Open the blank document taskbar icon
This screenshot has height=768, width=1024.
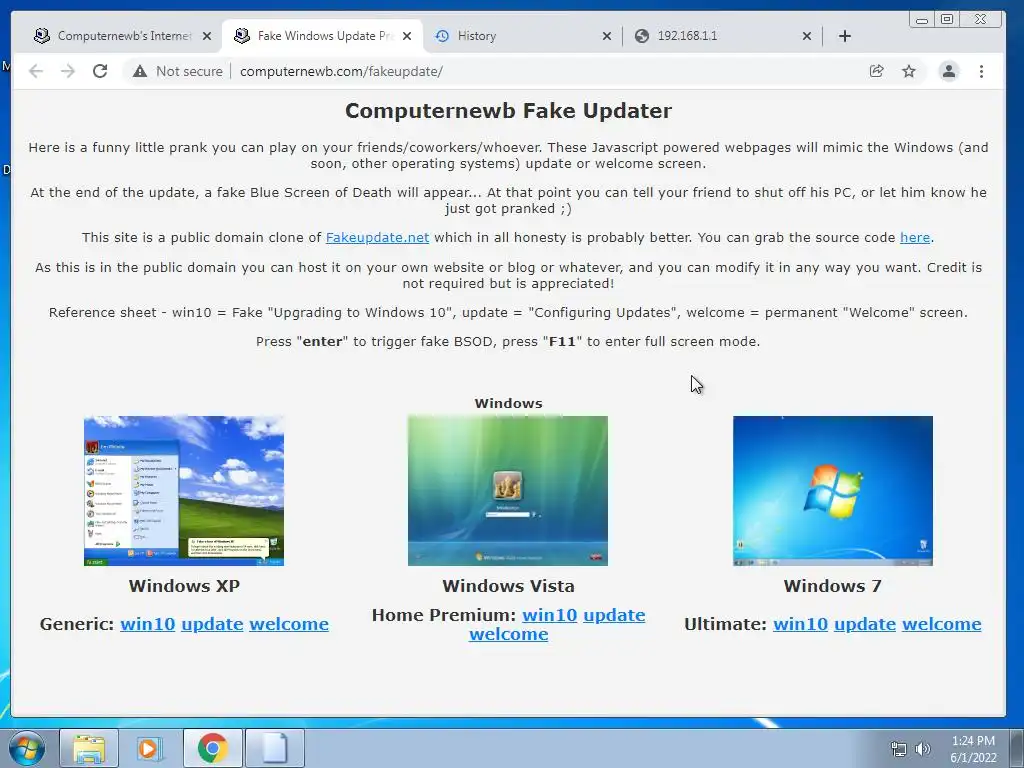click(x=274, y=748)
